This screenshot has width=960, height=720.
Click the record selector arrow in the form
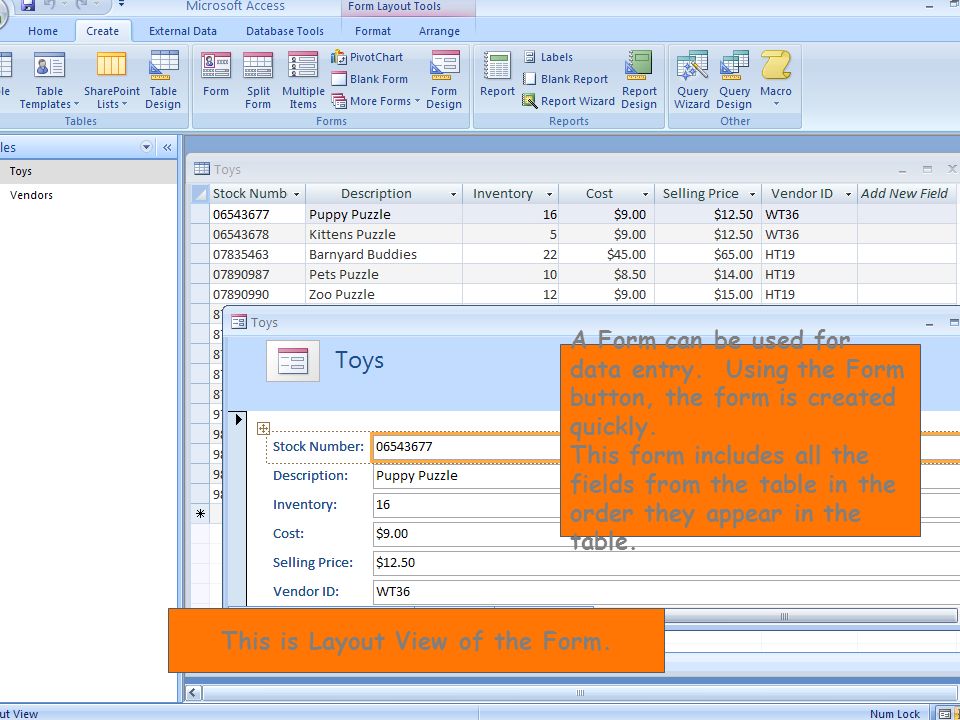click(x=238, y=419)
